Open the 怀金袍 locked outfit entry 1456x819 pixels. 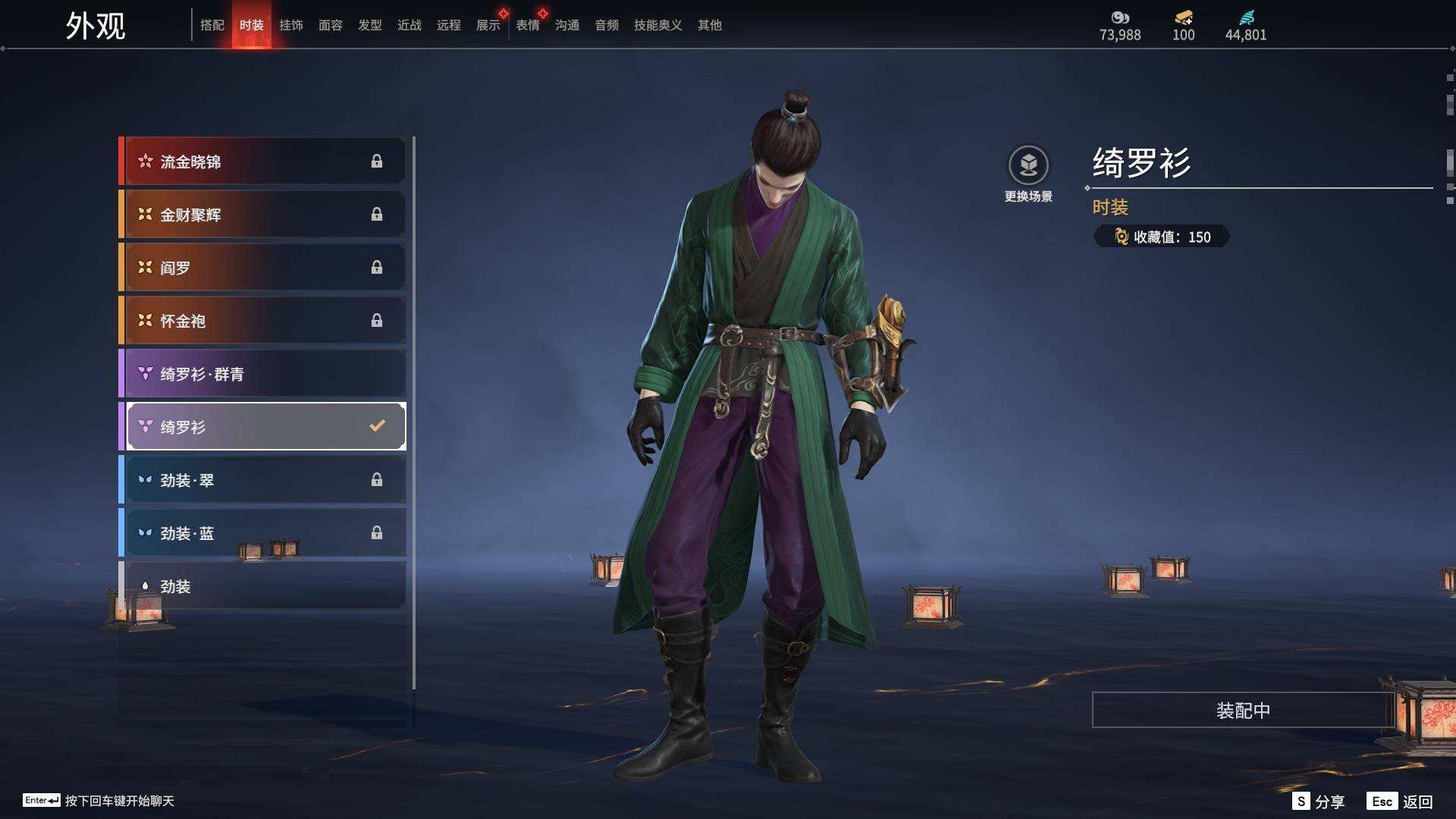(x=262, y=320)
